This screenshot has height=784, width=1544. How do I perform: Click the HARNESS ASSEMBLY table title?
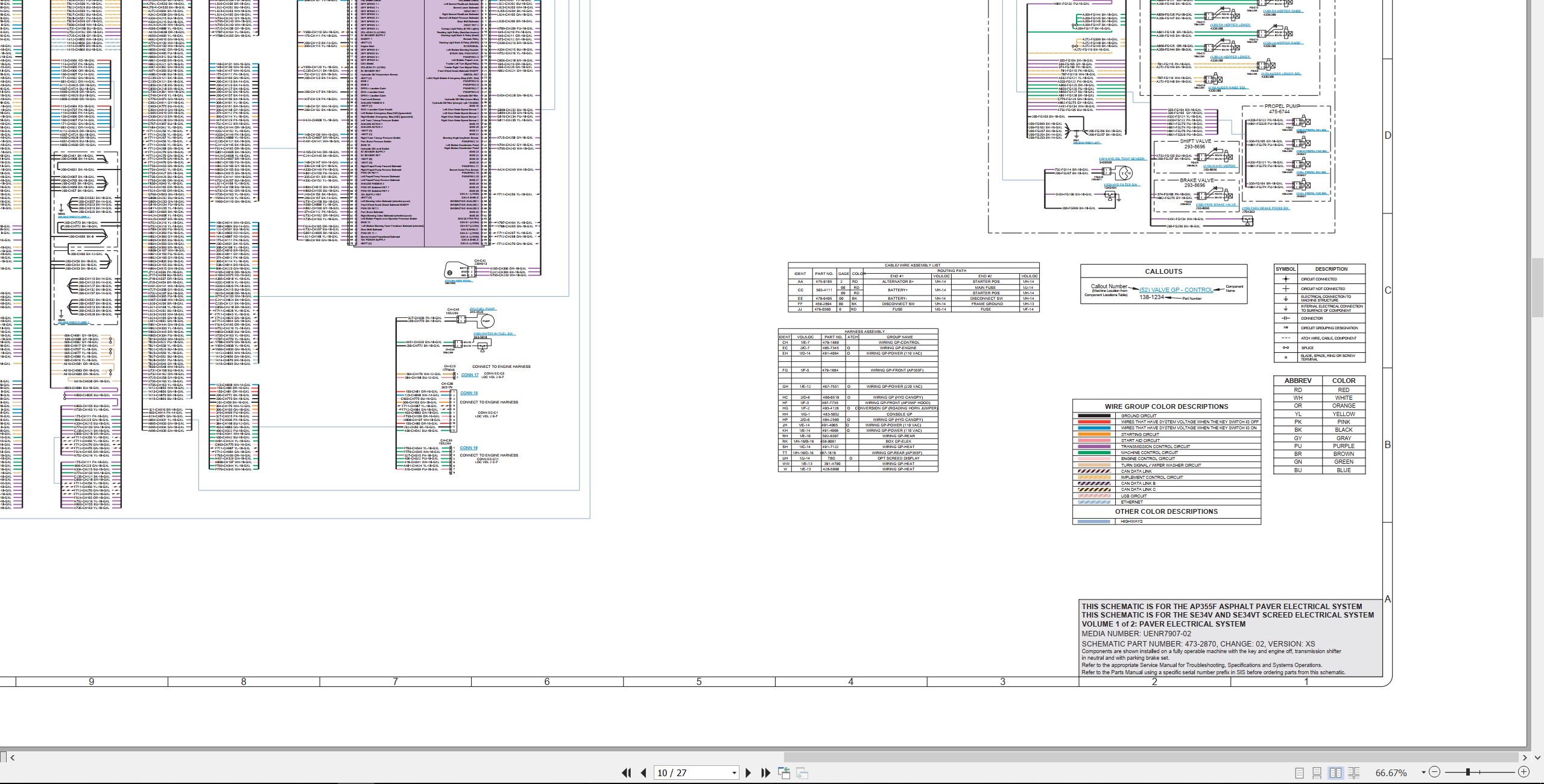click(865, 332)
